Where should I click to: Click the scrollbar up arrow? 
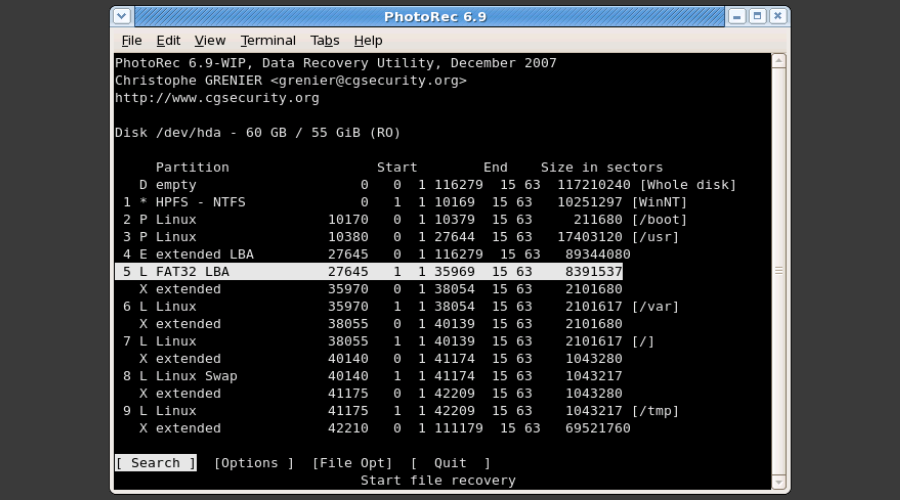click(779, 61)
